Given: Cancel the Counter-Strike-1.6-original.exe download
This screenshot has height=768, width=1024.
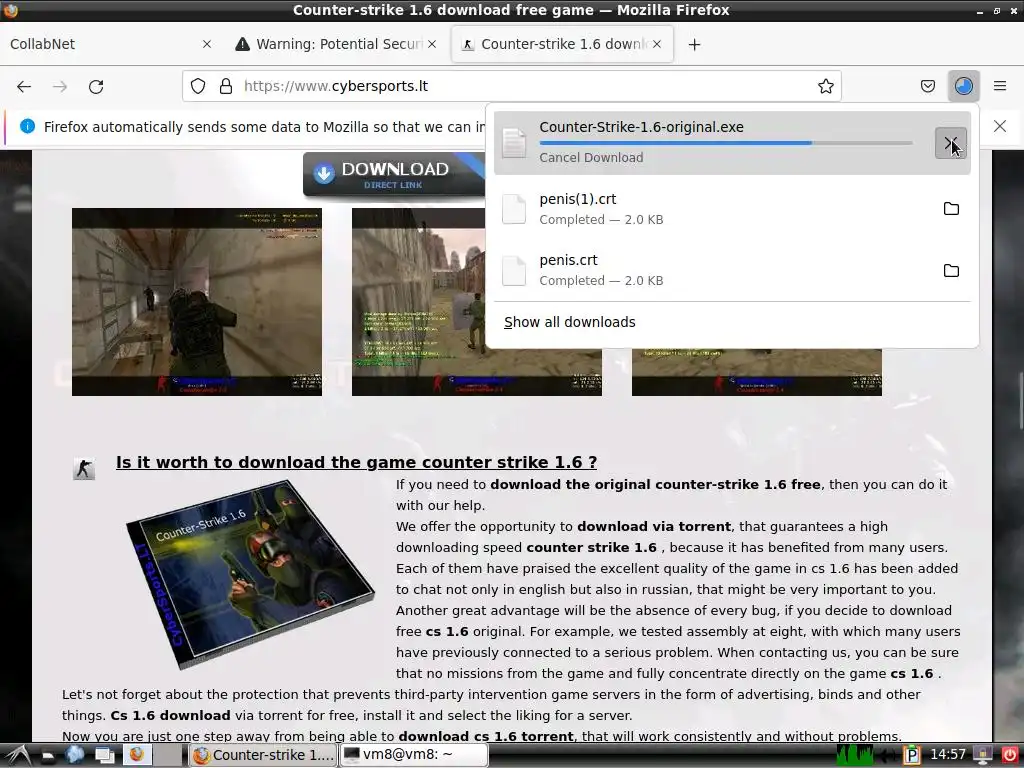Looking at the screenshot, I should click(x=950, y=143).
